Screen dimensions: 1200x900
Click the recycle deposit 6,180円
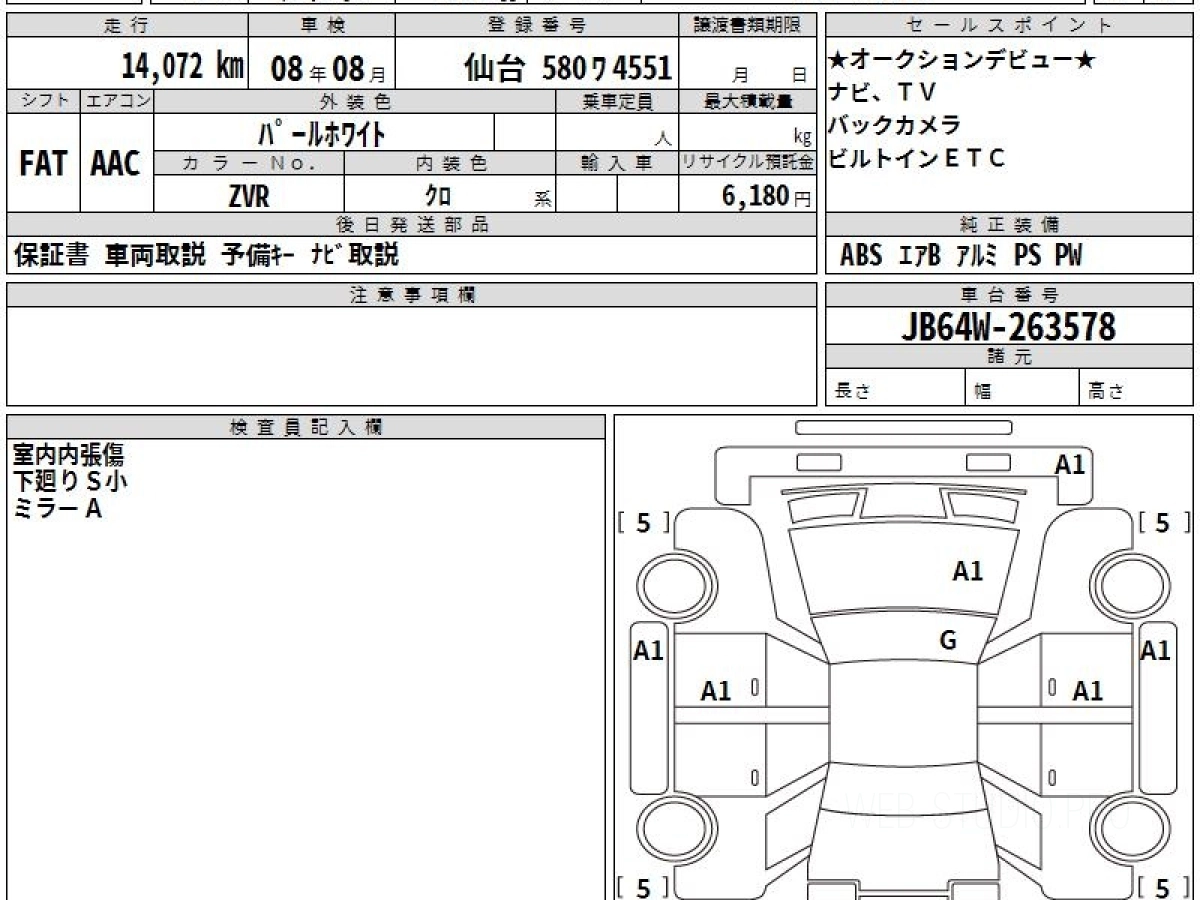(x=767, y=196)
